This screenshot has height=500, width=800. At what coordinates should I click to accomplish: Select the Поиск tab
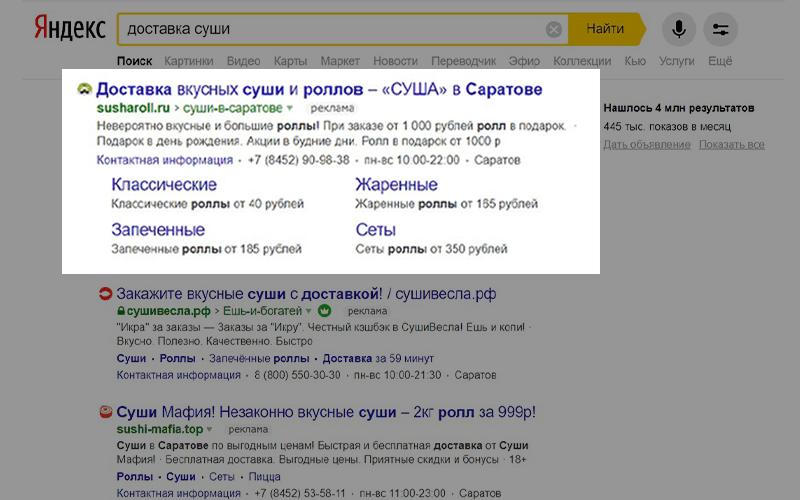134,61
